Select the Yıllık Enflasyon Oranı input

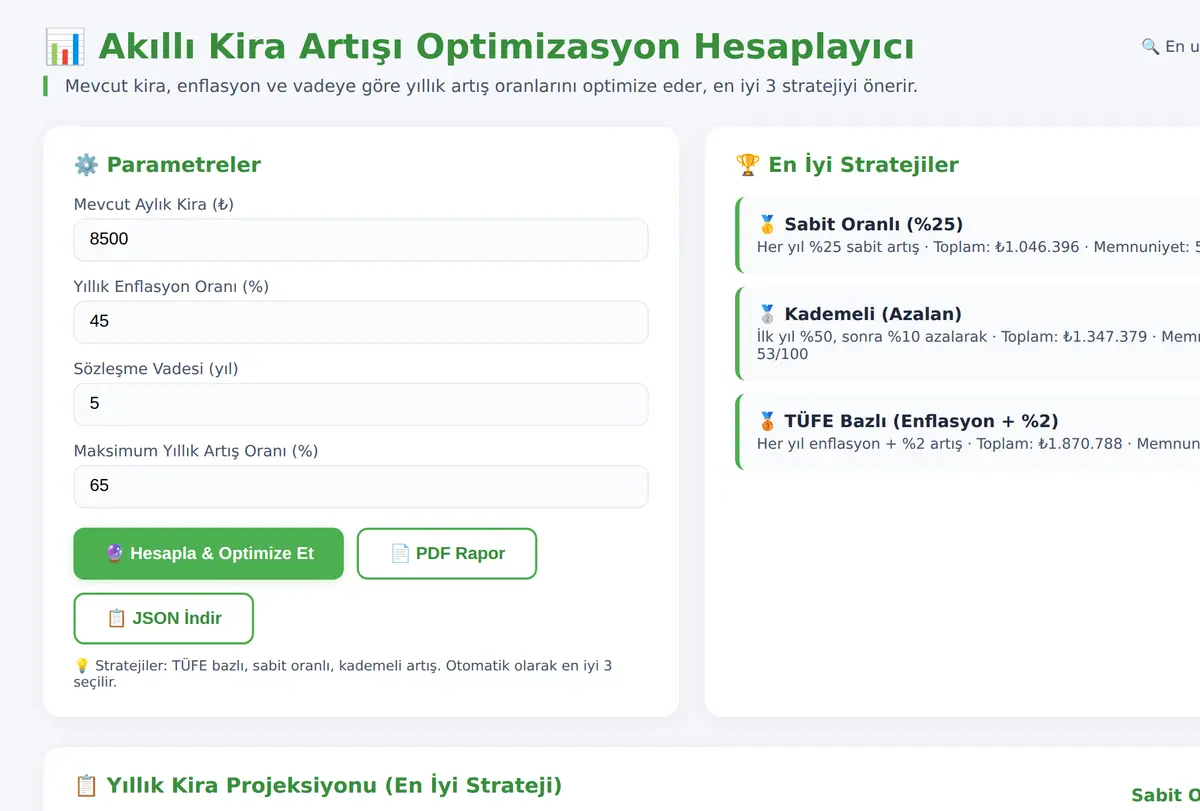361,322
